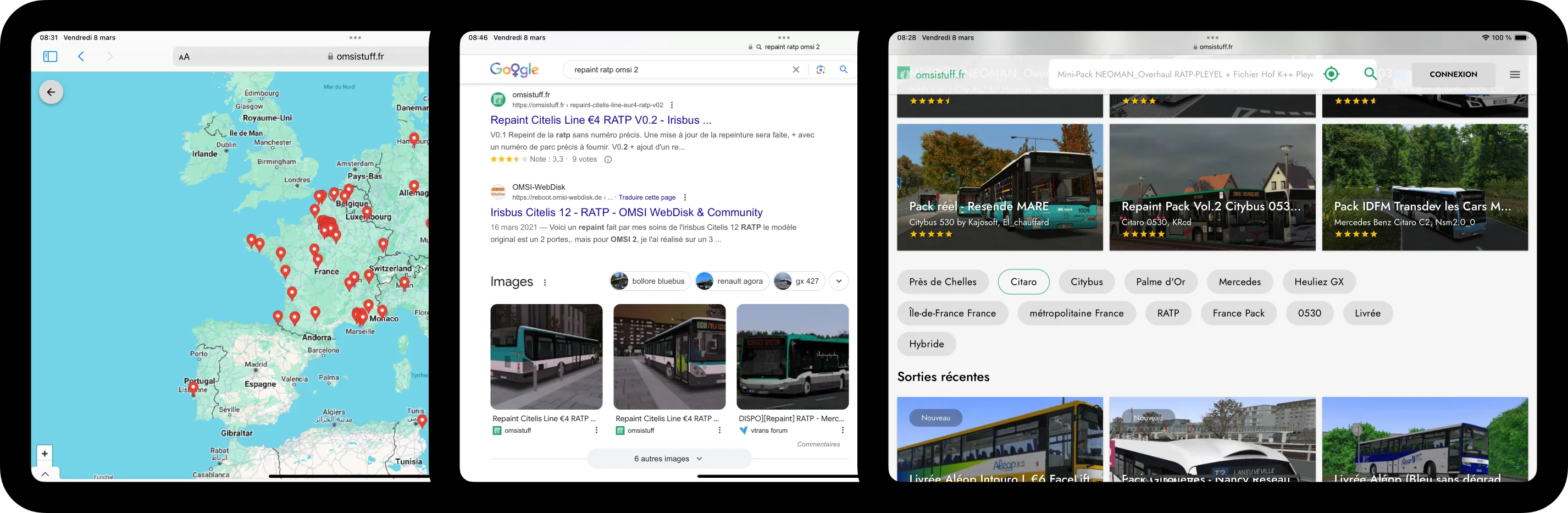Click the CONNEXION button
Screen dimensions: 1568x513
click(1453, 74)
